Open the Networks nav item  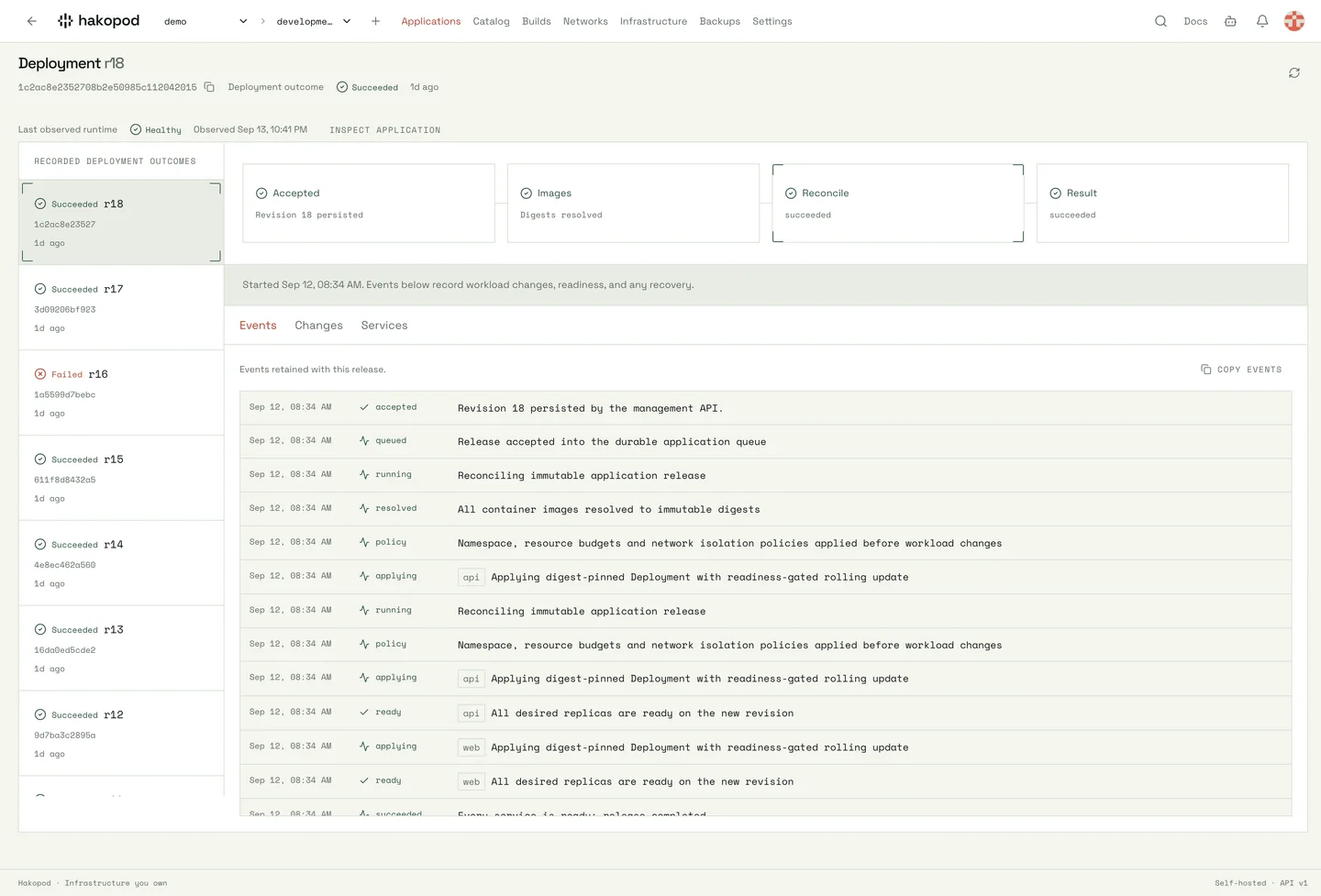pos(585,21)
